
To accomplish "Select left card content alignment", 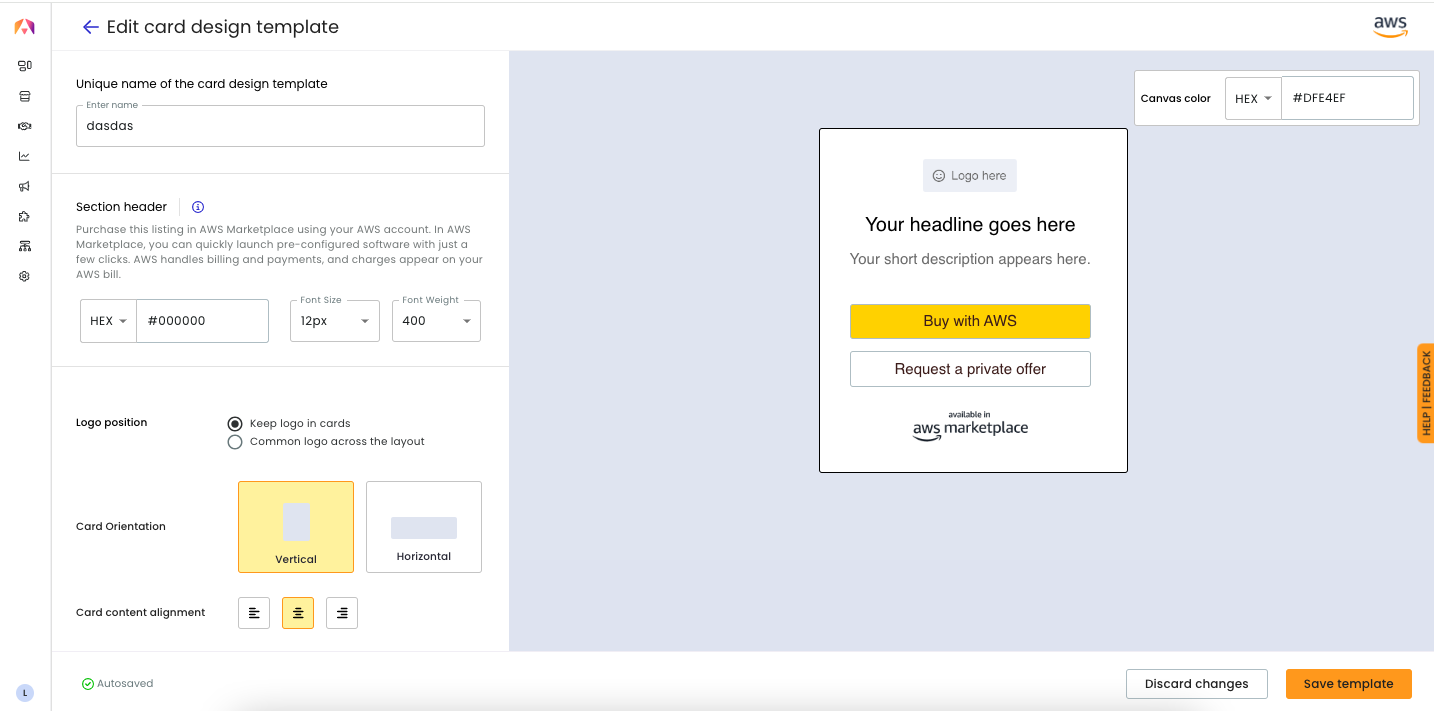I will pyautogui.click(x=254, y=613).
